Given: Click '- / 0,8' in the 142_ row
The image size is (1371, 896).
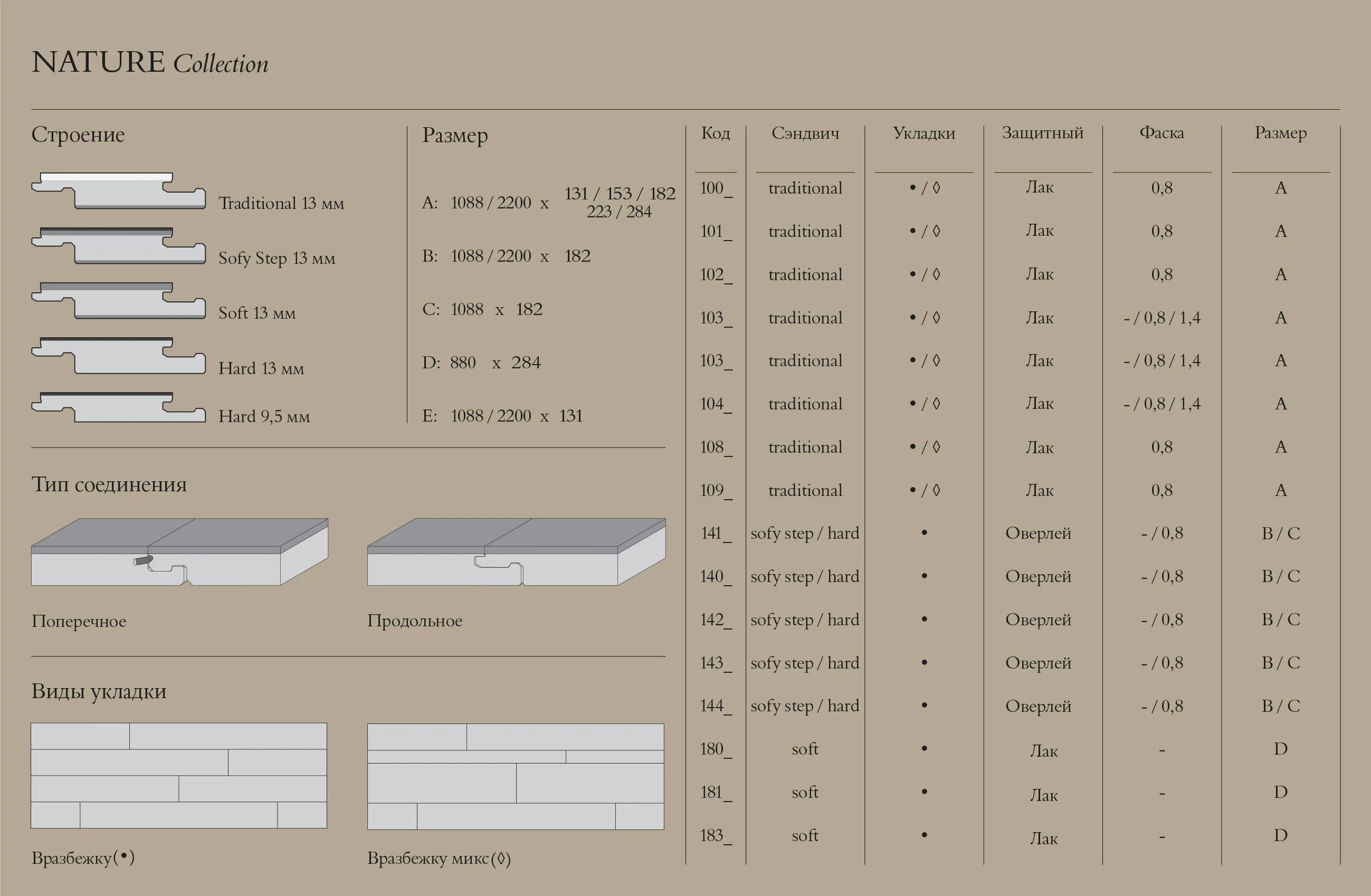Looking at the screenshot, I should point(1162,620).
